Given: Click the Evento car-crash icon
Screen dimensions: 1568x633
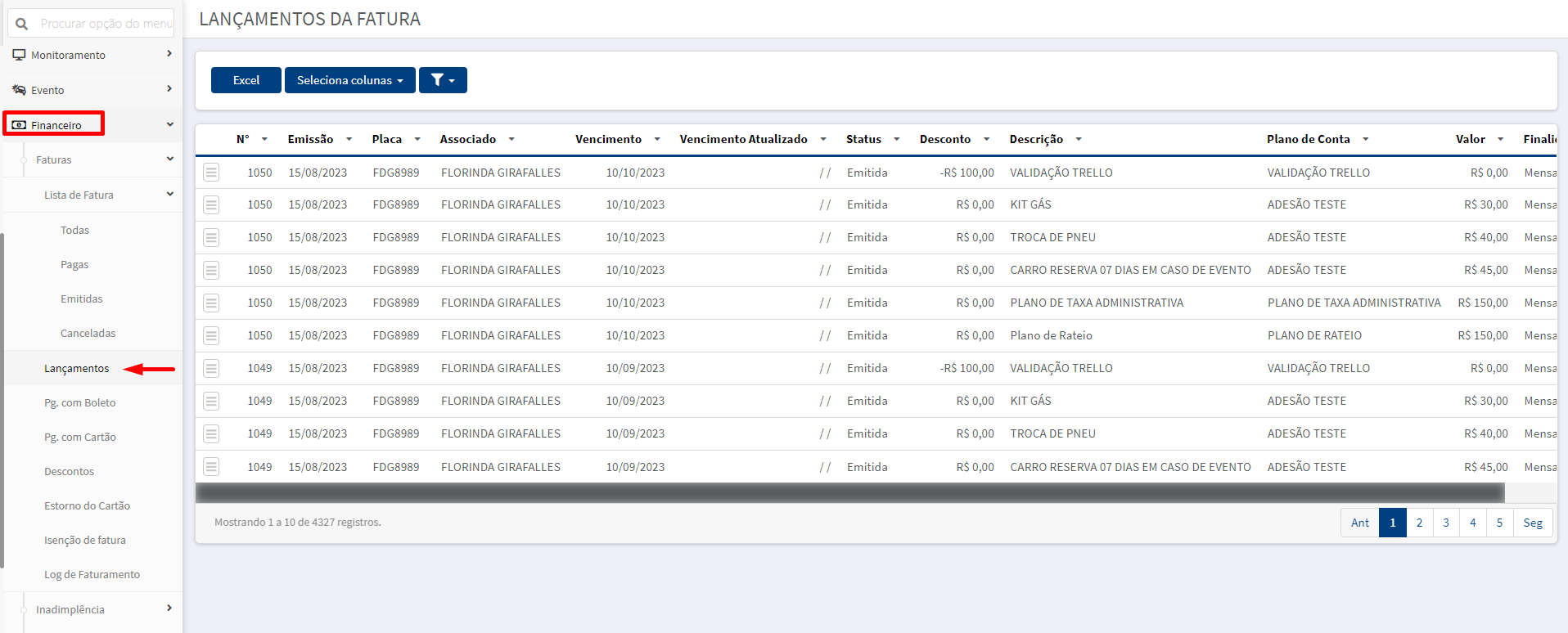Looking at the screenshot, I should (x=19, y=90).
